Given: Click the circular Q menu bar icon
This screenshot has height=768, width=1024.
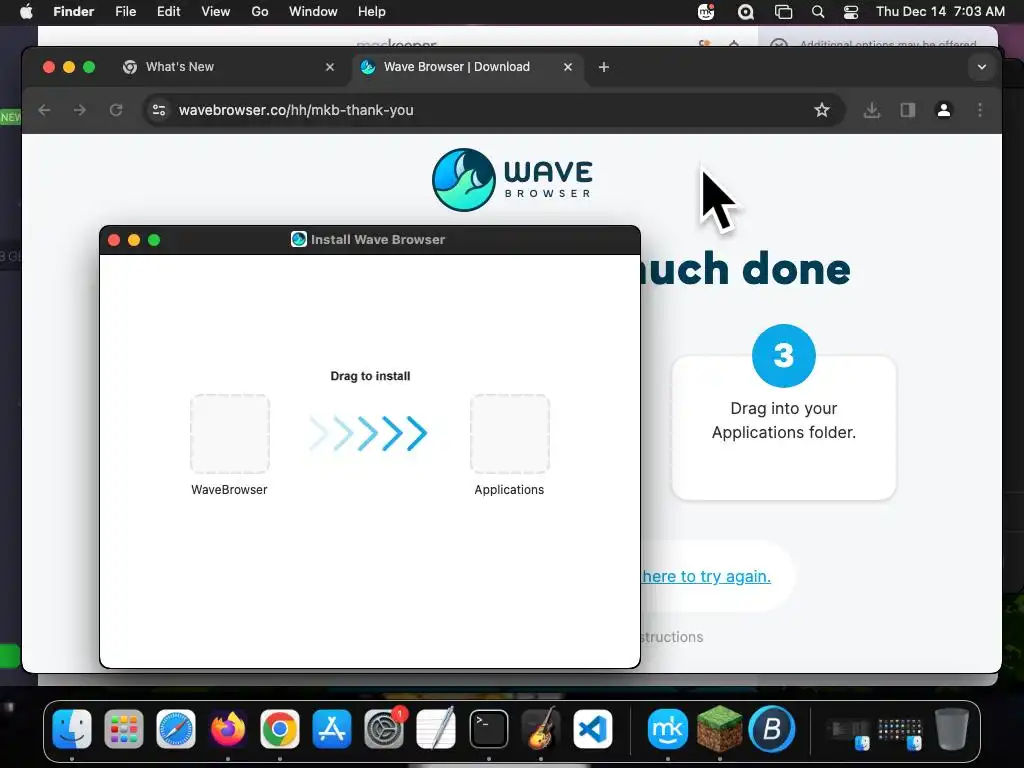Looking at the screenshot, I should click(745, 12).
